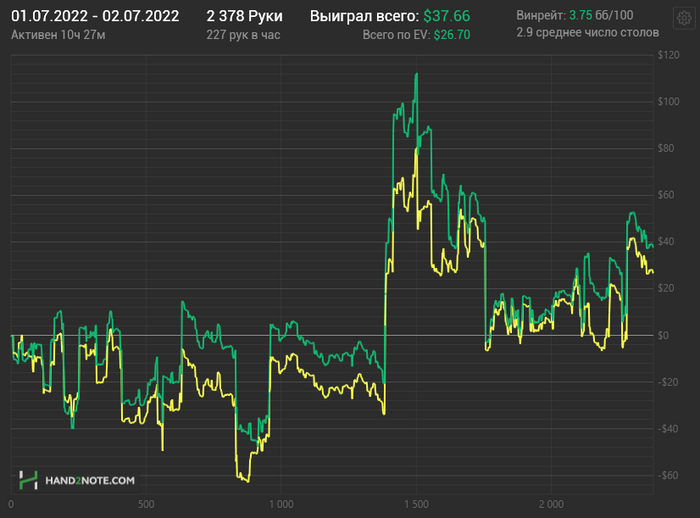Click the total won value $37.66
The height and width of the screenshot is (518, 700).
tap(447, 17)
